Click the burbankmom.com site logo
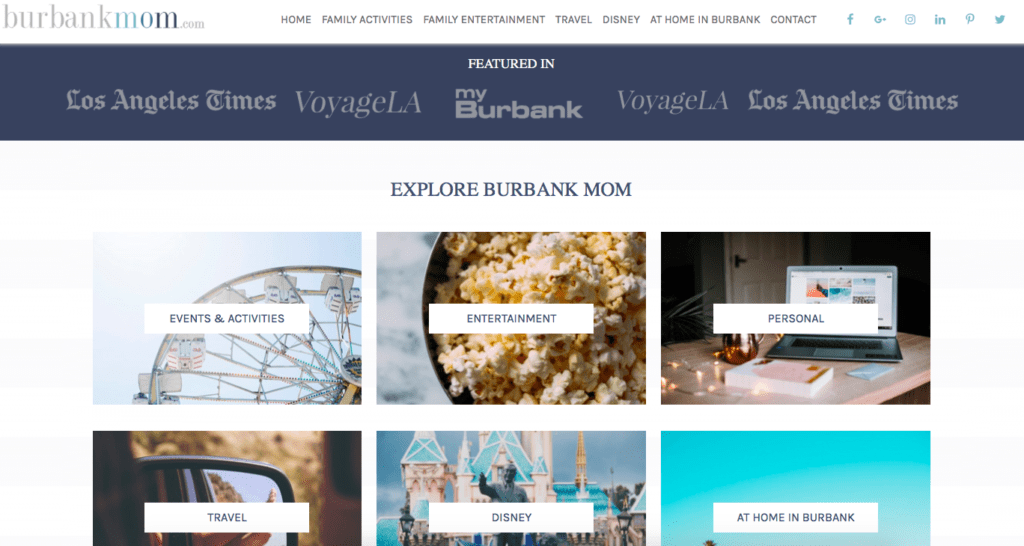Viewport: 1024px width, 546px height. pyautogui.click(x=103, y=18)
